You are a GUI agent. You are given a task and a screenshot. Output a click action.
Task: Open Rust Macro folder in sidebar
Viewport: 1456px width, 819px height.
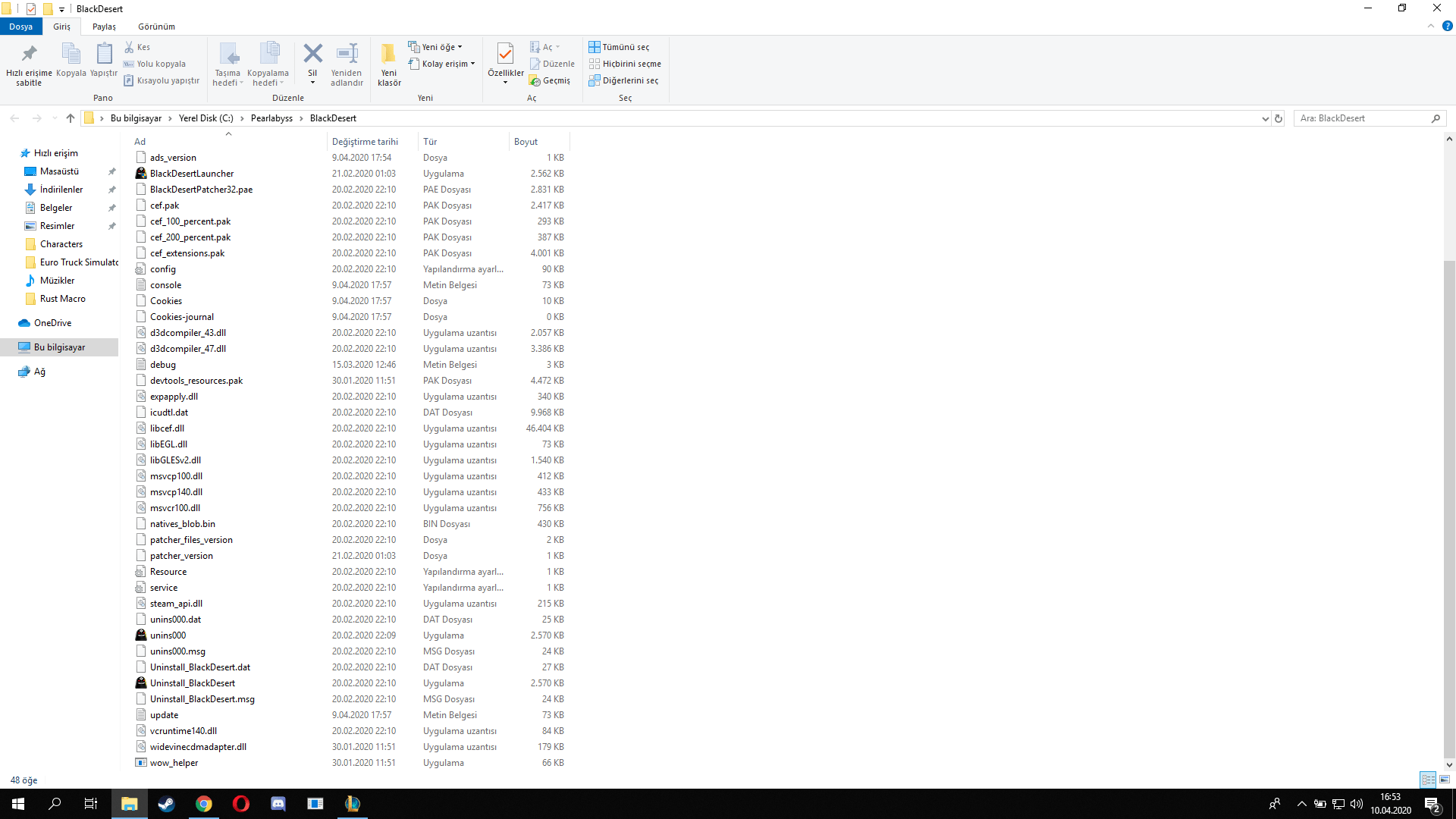tap(62, 299)
